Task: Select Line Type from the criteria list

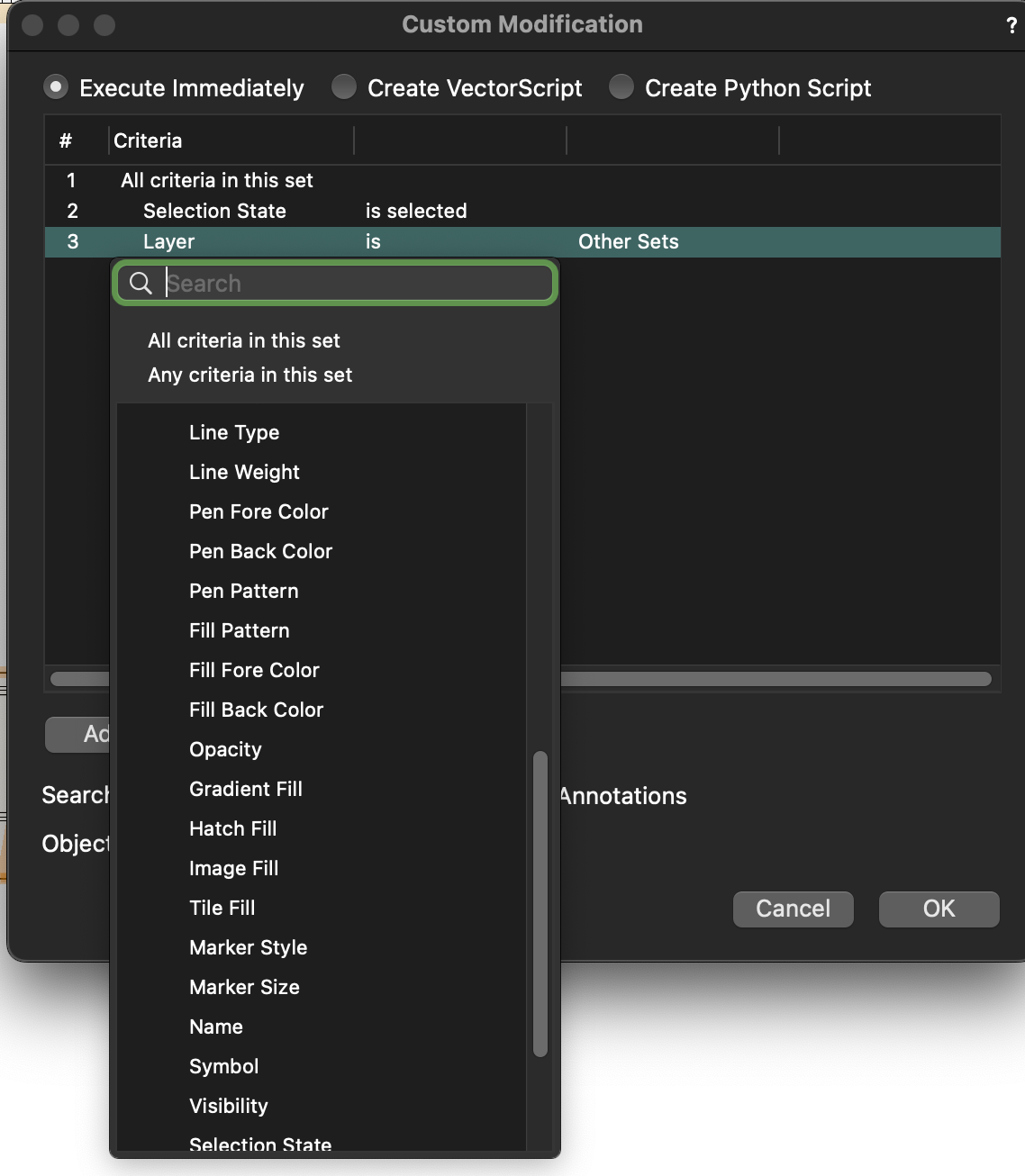Action: tap(234, 432)
